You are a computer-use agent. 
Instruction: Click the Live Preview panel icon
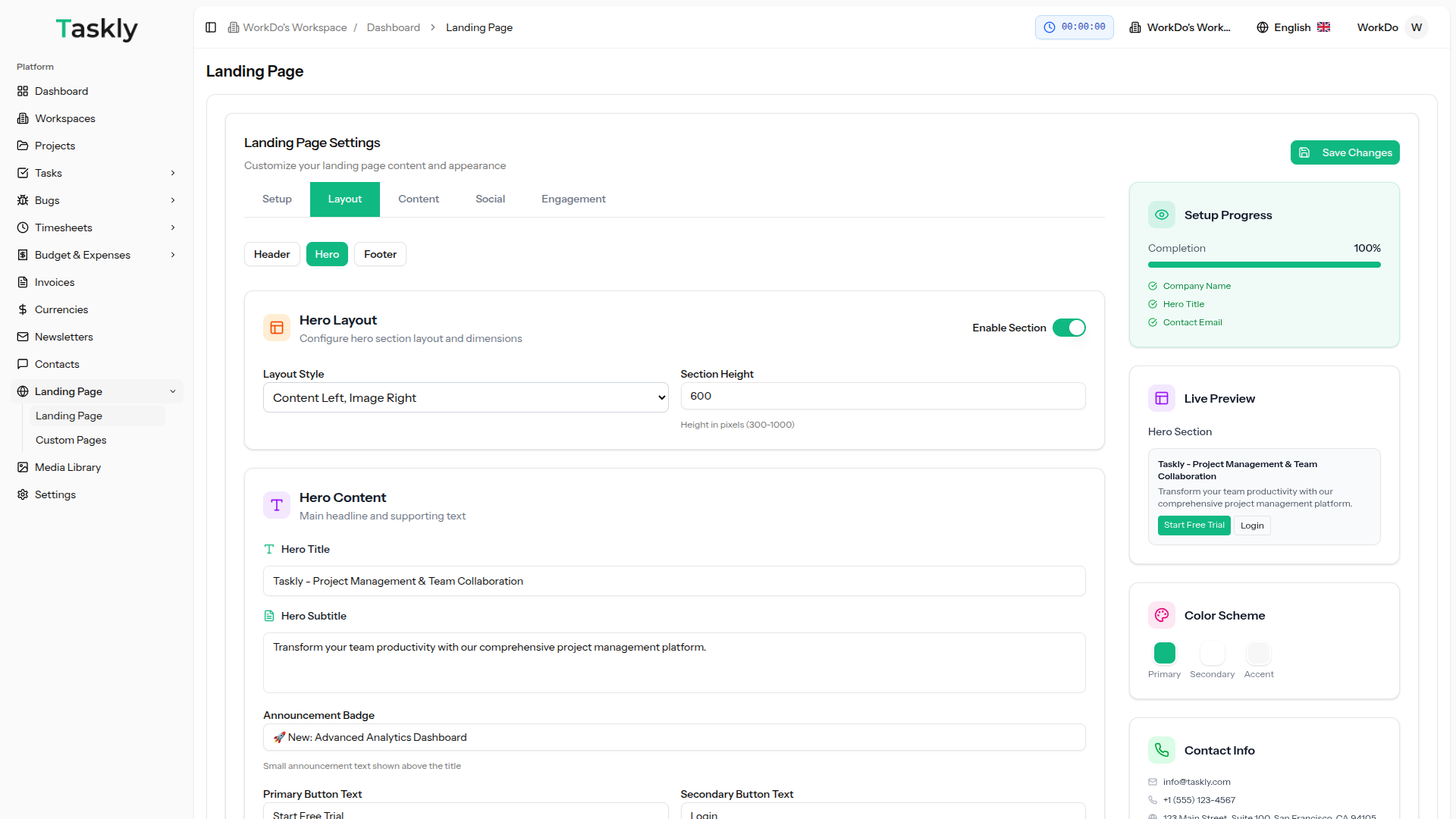[x=1161, y=398]
